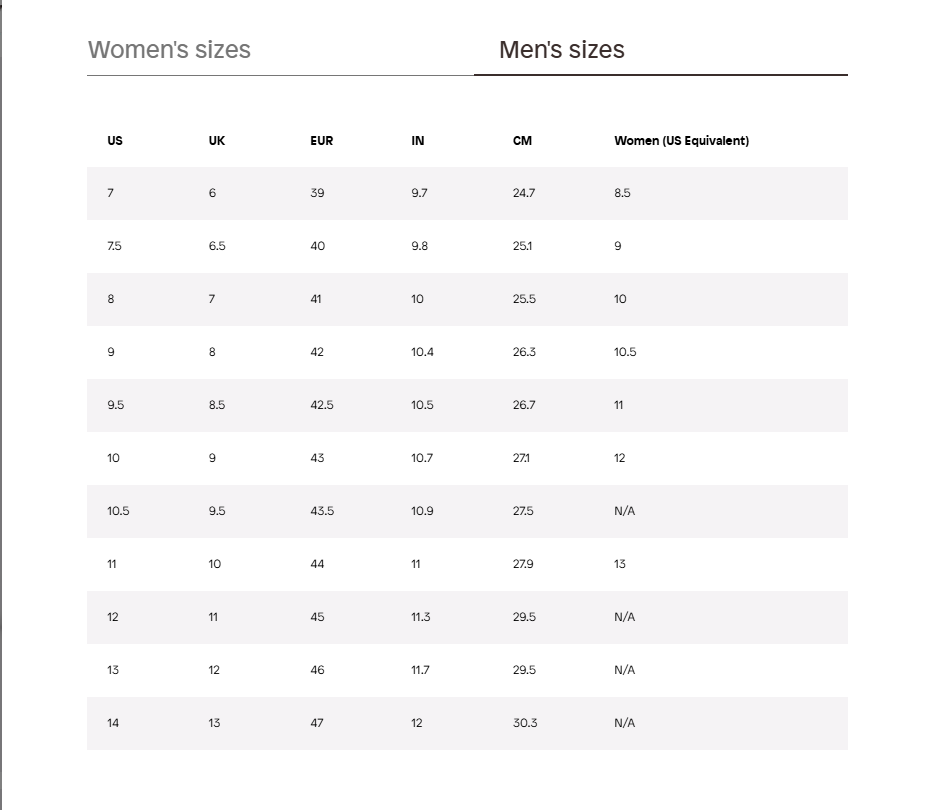Click the 25.1 CM value
The image size is (927, 810).
pyautogui.click(x=523, y=246)
